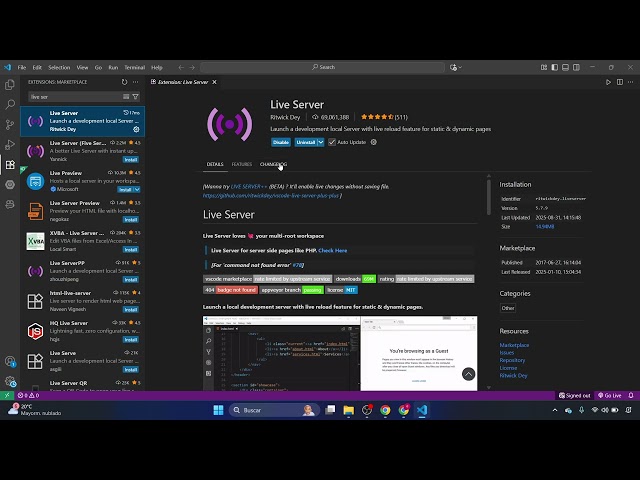Open the Check Here link
This screenshot has width=640, height=480.
click(x=333, y=251)
